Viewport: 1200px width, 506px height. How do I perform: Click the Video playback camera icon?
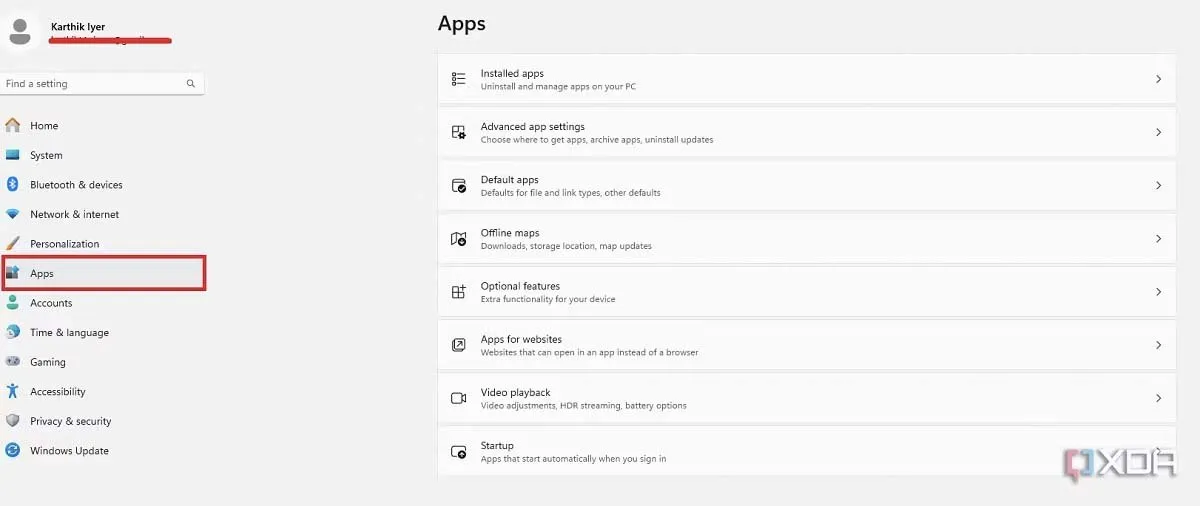pos(459,398)
